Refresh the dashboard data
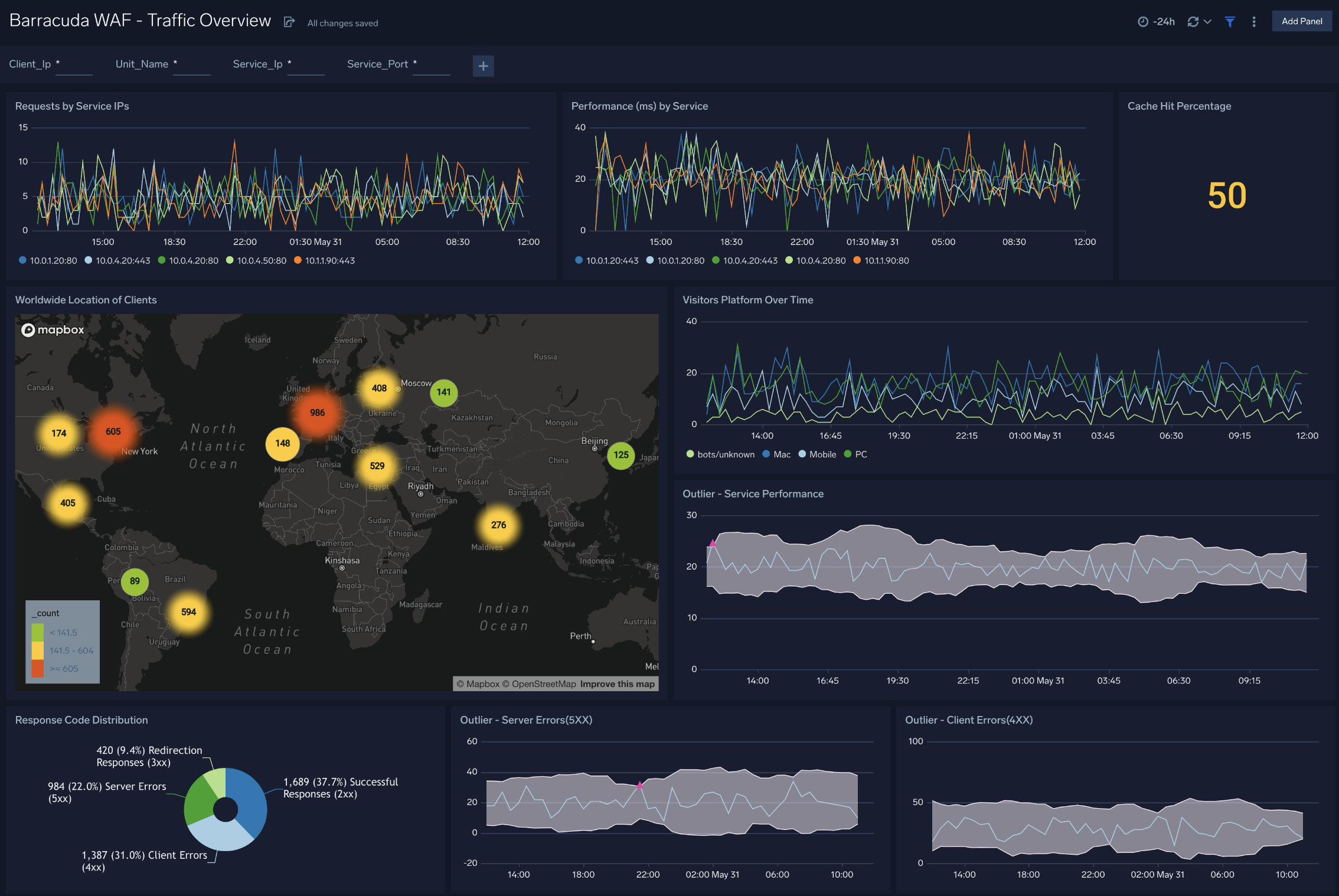Screen dimensions: 1339x896 tap(1192, 21)
